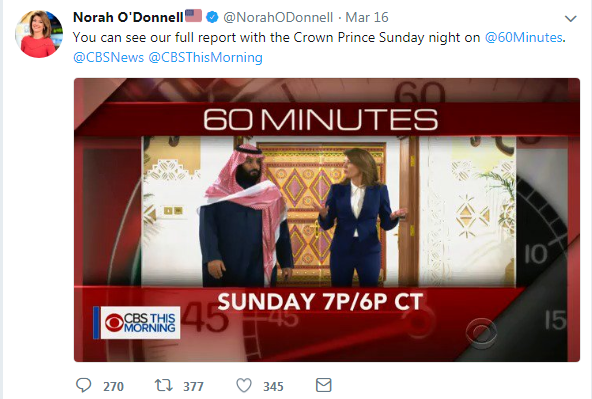Like the tweet with the heart icon
Viewport: 592px width, 399px height.
pos(244,385)
